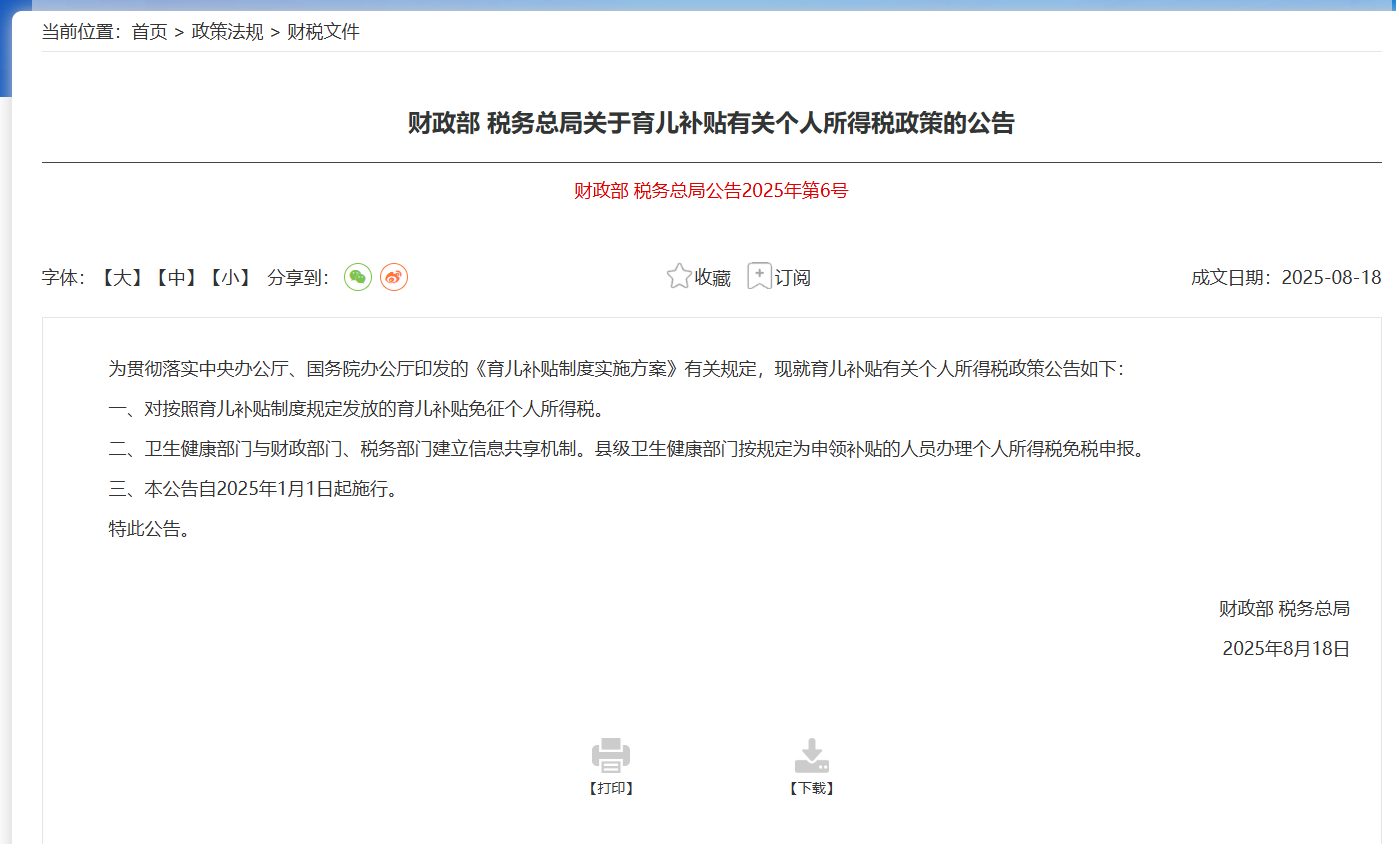Click the 分享到 label
Image resolution: width=1396 pixels, height=844 pixels.
click(x=299, y=278)
